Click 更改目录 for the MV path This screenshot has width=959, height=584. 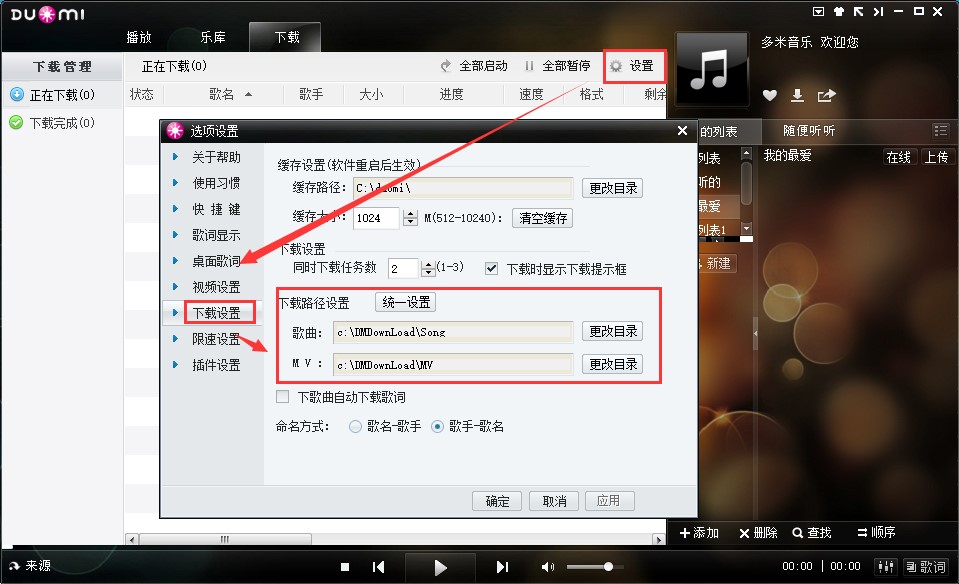click(x=612, y=364)
